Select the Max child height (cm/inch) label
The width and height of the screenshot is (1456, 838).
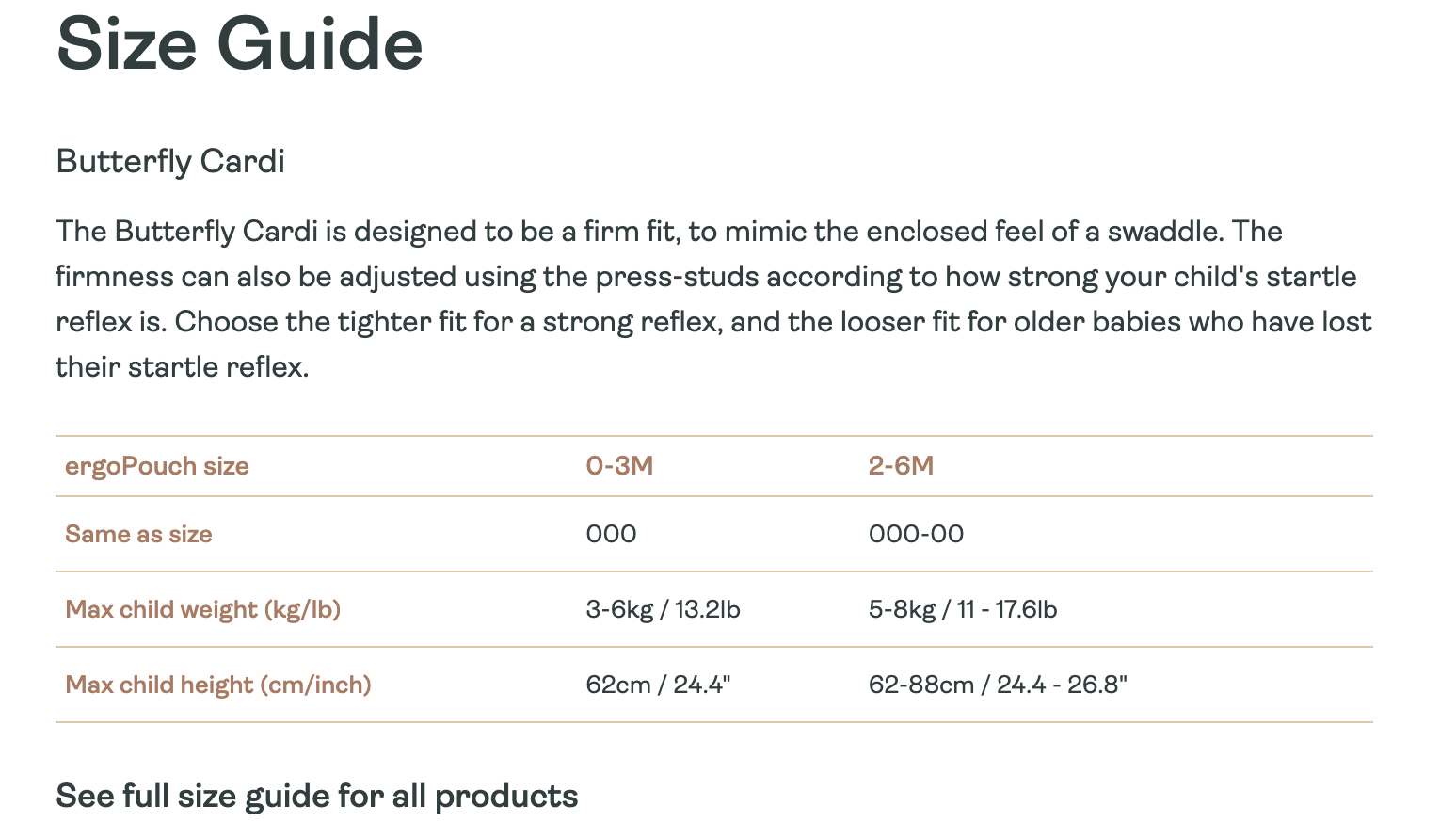coord(217,685)
